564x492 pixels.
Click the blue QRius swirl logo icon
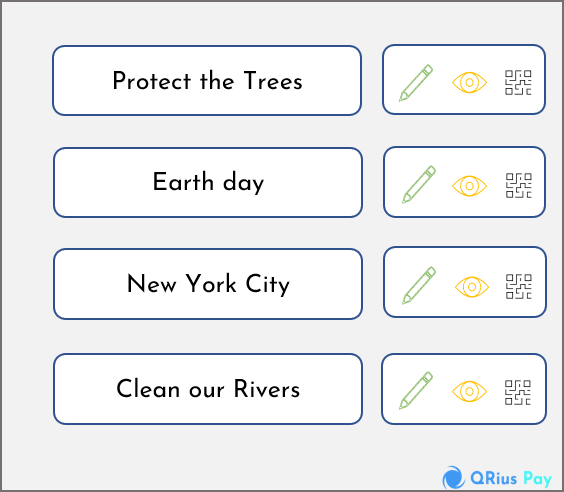click(453, 478)
